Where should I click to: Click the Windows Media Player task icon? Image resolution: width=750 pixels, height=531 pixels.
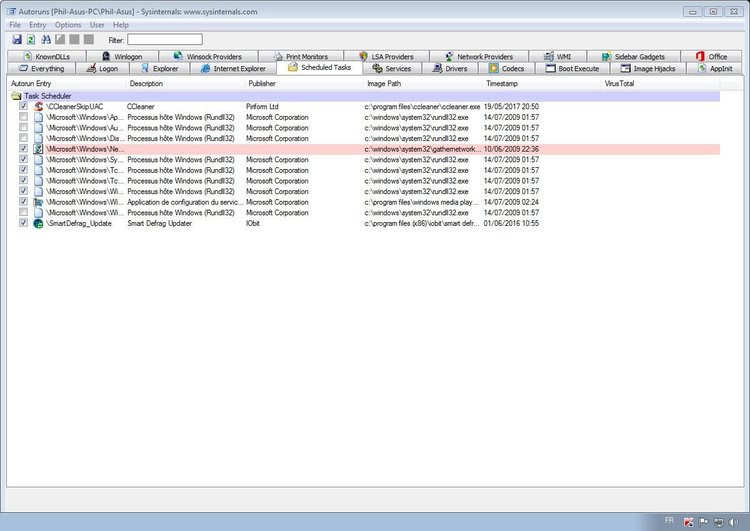coord(38,202)
